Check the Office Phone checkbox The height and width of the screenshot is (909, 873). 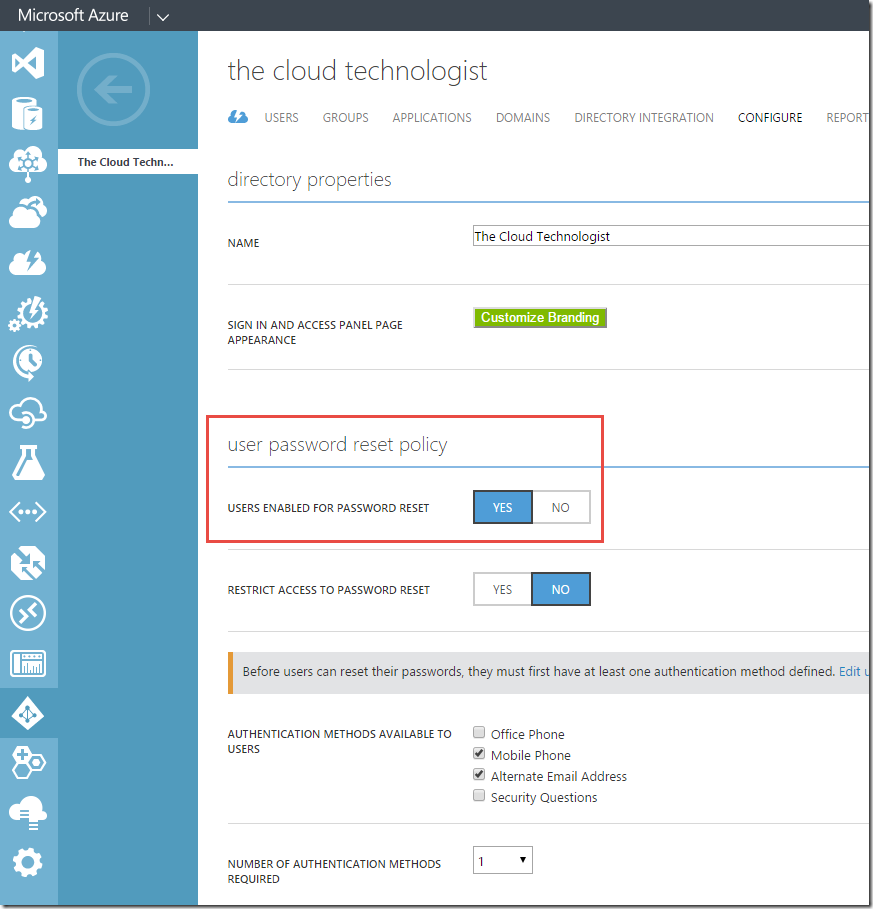click(479, 732)
